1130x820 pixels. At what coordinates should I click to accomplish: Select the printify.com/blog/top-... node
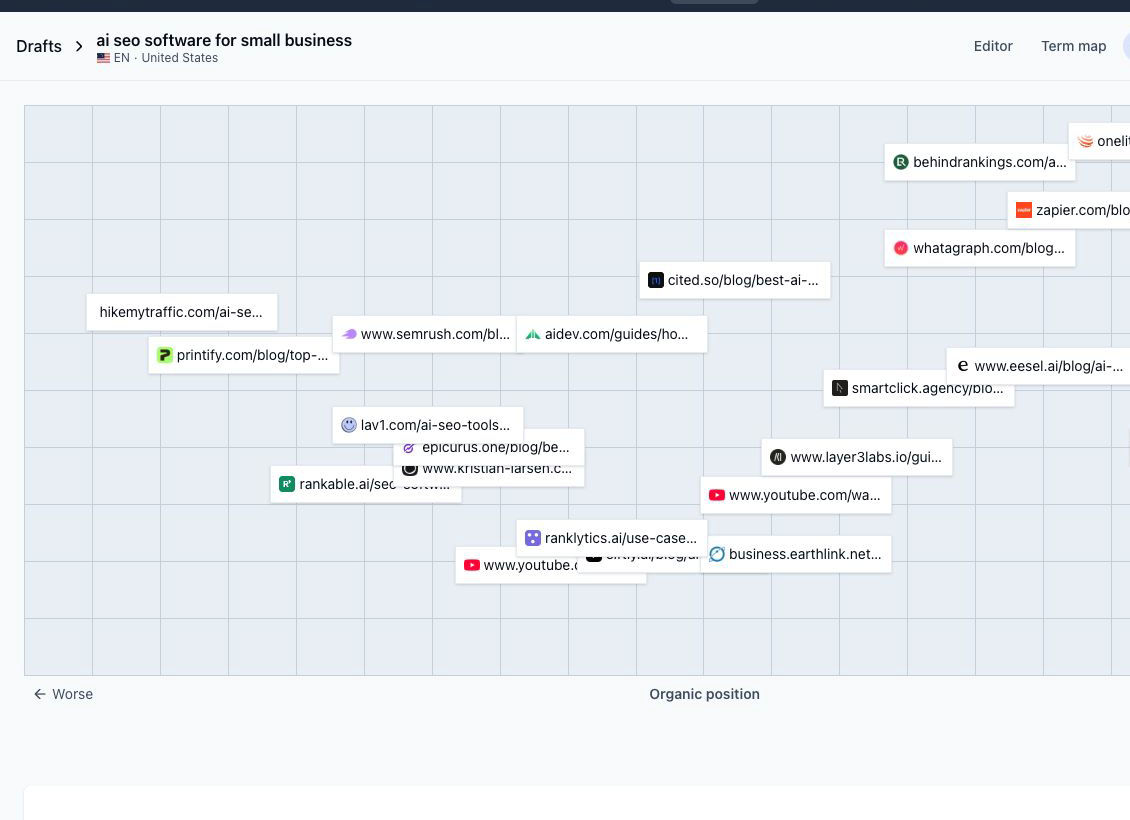(244, 355)
